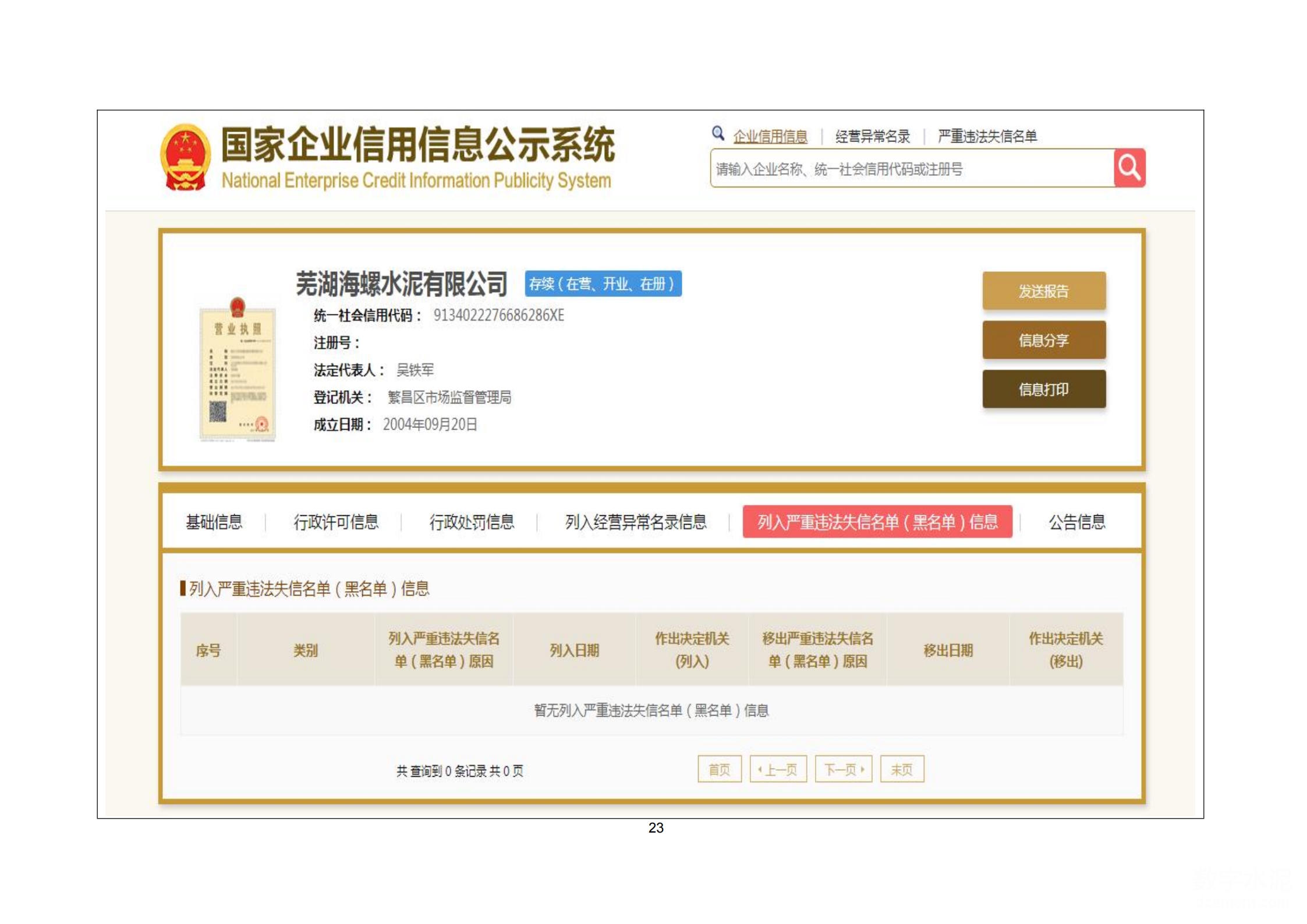Click the 发送报告 button
Viewport: 1307px width, 924px height.
(x=1043, y=291)
